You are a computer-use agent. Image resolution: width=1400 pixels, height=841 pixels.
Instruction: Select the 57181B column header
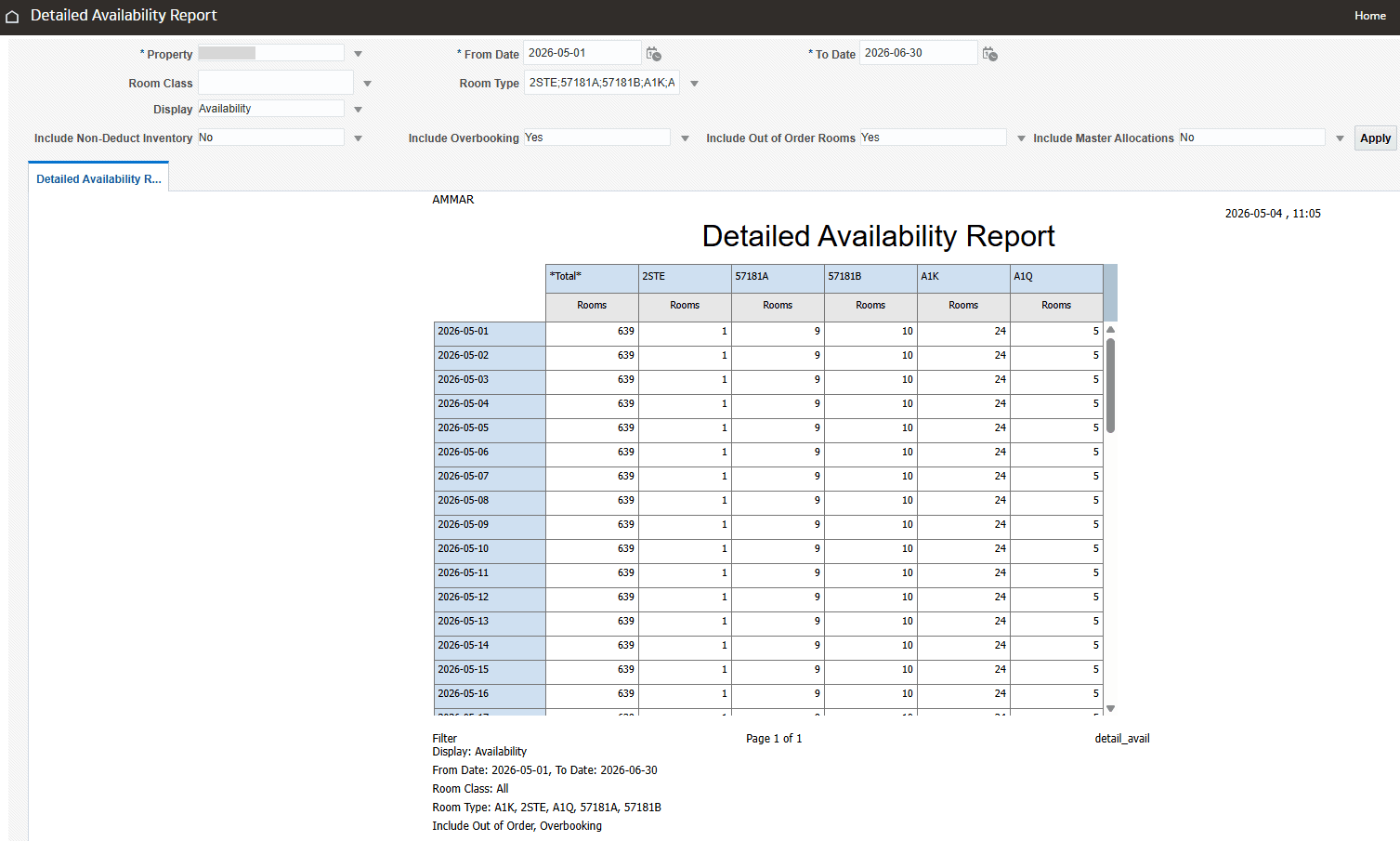tap(870, 278)
